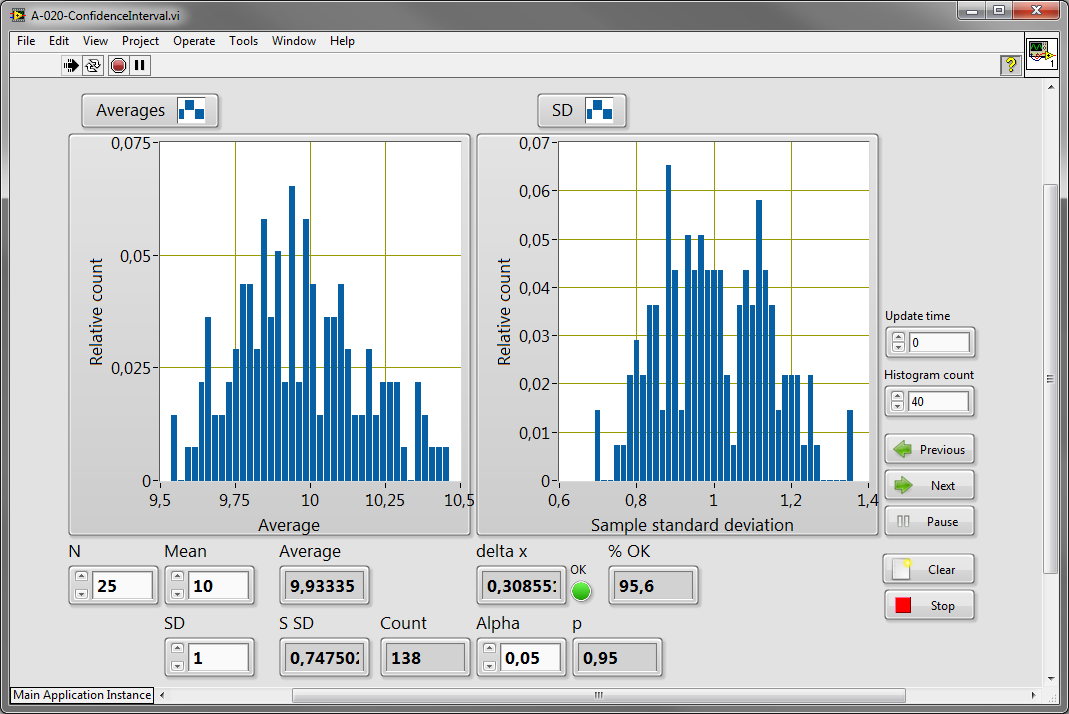Click the Previous button
This screenshot has height=714, width=1069.
929,449
